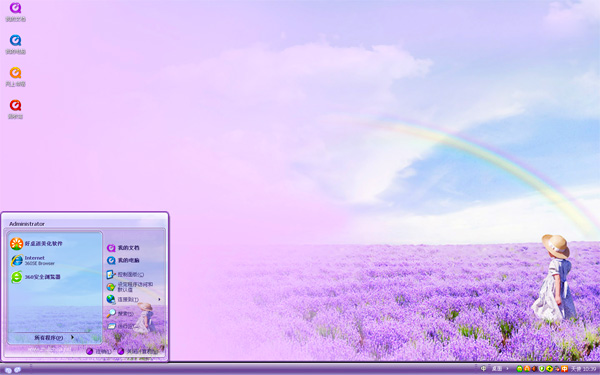Open the purple 我的文档 desktop icon
The height and width of the screenshot is (375, 600).
click(15, 11)
